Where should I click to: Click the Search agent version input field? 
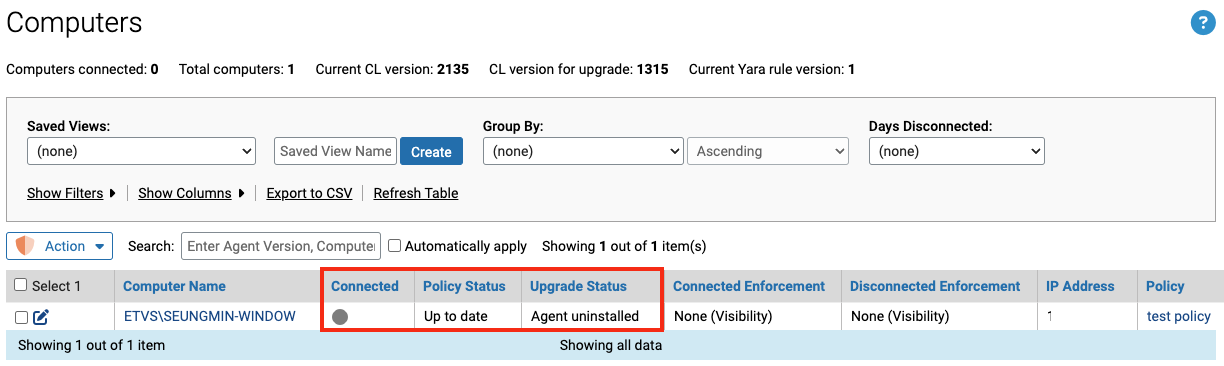click(x=281, y=245)
